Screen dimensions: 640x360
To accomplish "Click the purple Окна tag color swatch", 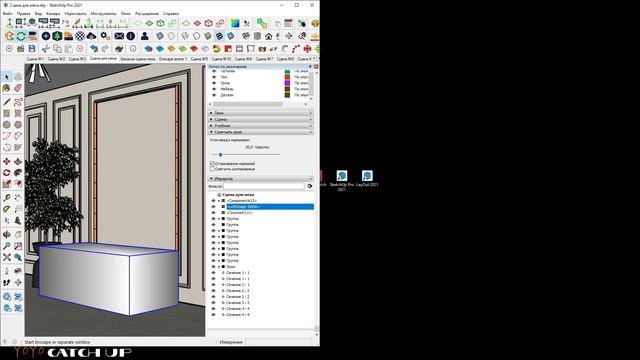I will 287,83.
